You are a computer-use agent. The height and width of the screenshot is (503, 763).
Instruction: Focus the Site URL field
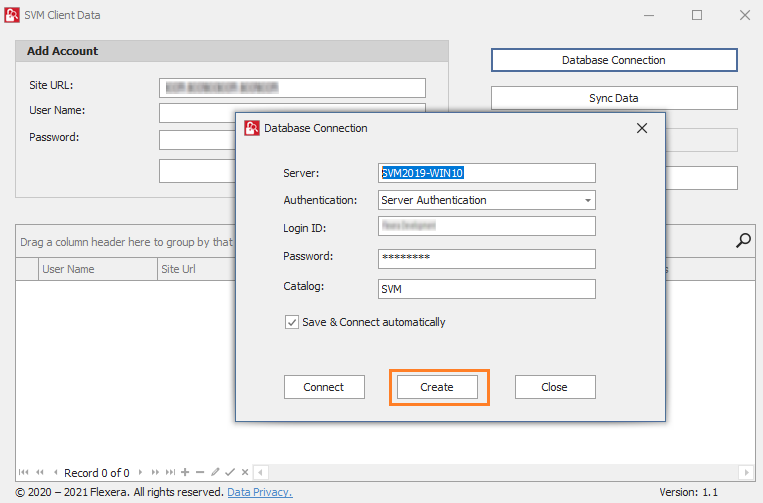(292, 88)
